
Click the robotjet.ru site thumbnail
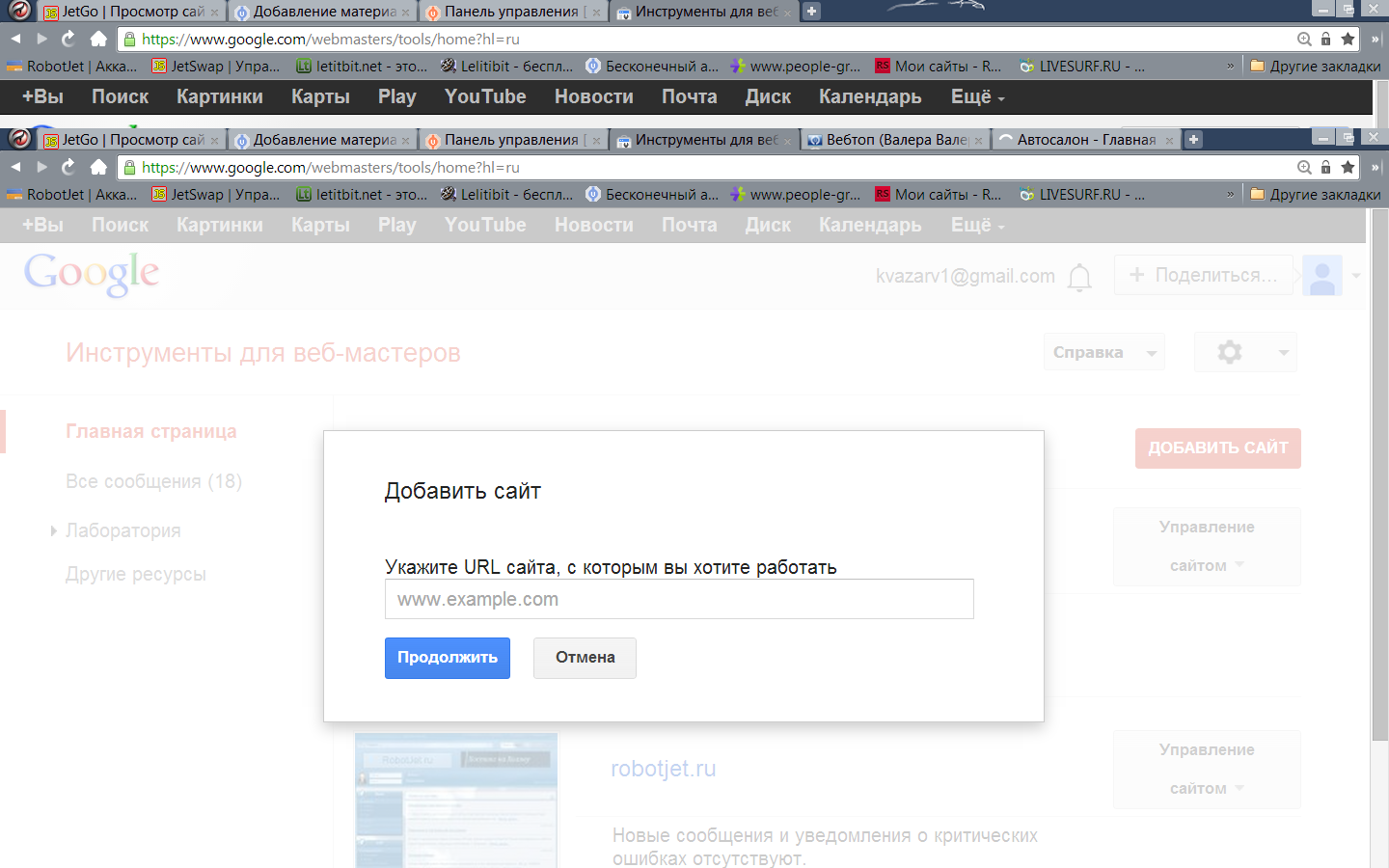tap(456, 800)
